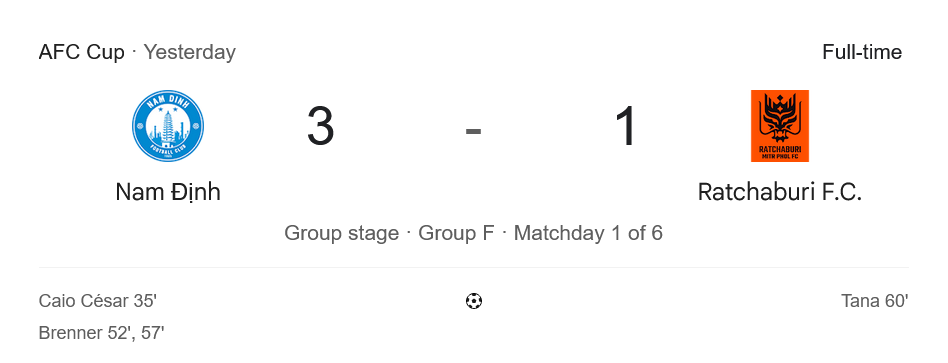The height and width of the screenshot is (363, 948).
Task: Click the Full-time match status
Action: coord(862,52)
